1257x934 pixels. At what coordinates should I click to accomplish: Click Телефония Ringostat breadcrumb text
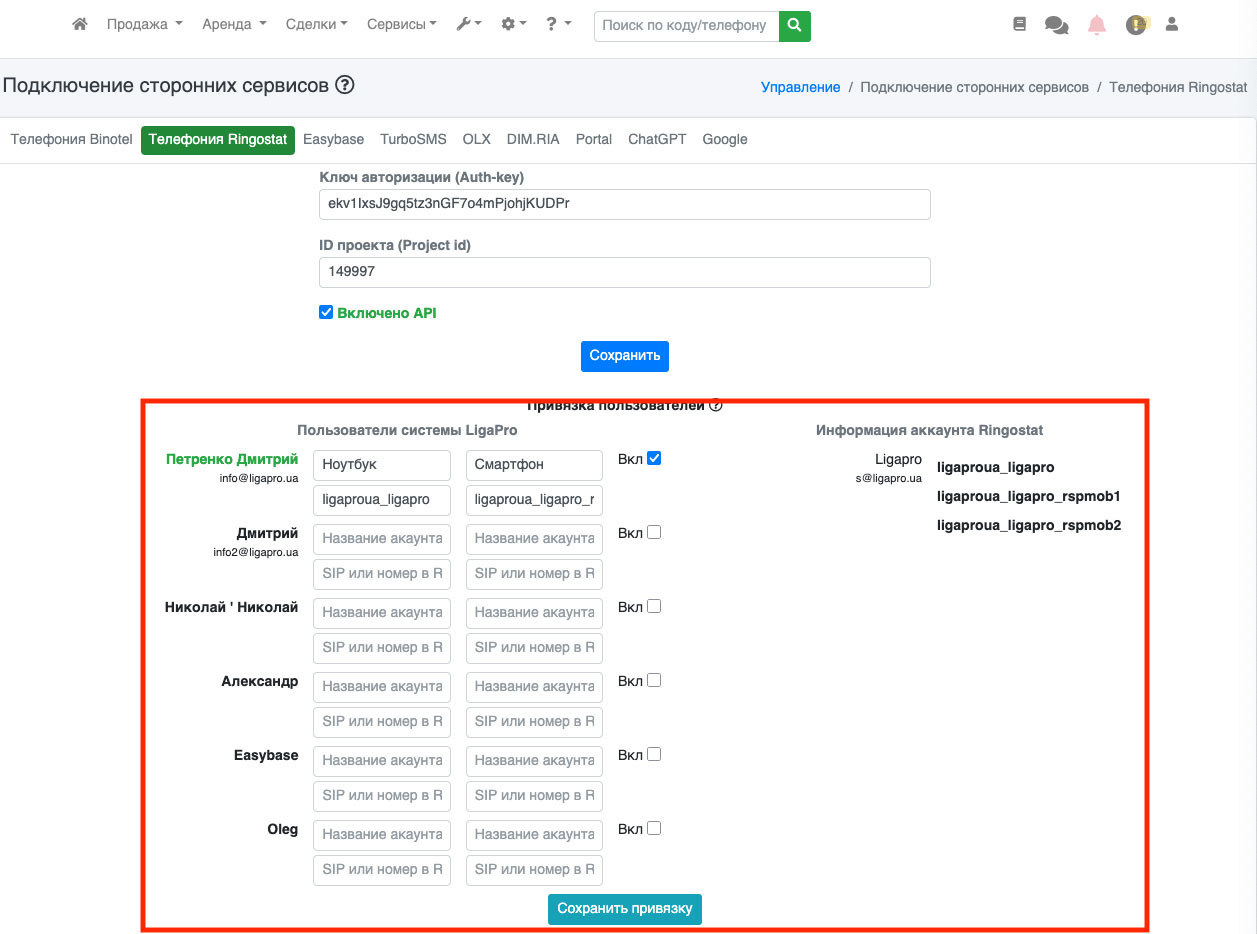pyautogui.click(x=1178, y=87)
